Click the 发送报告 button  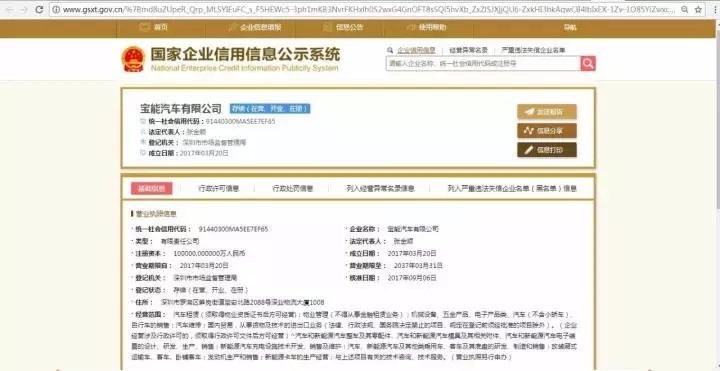pyautogui.click(x=547, y=112)
